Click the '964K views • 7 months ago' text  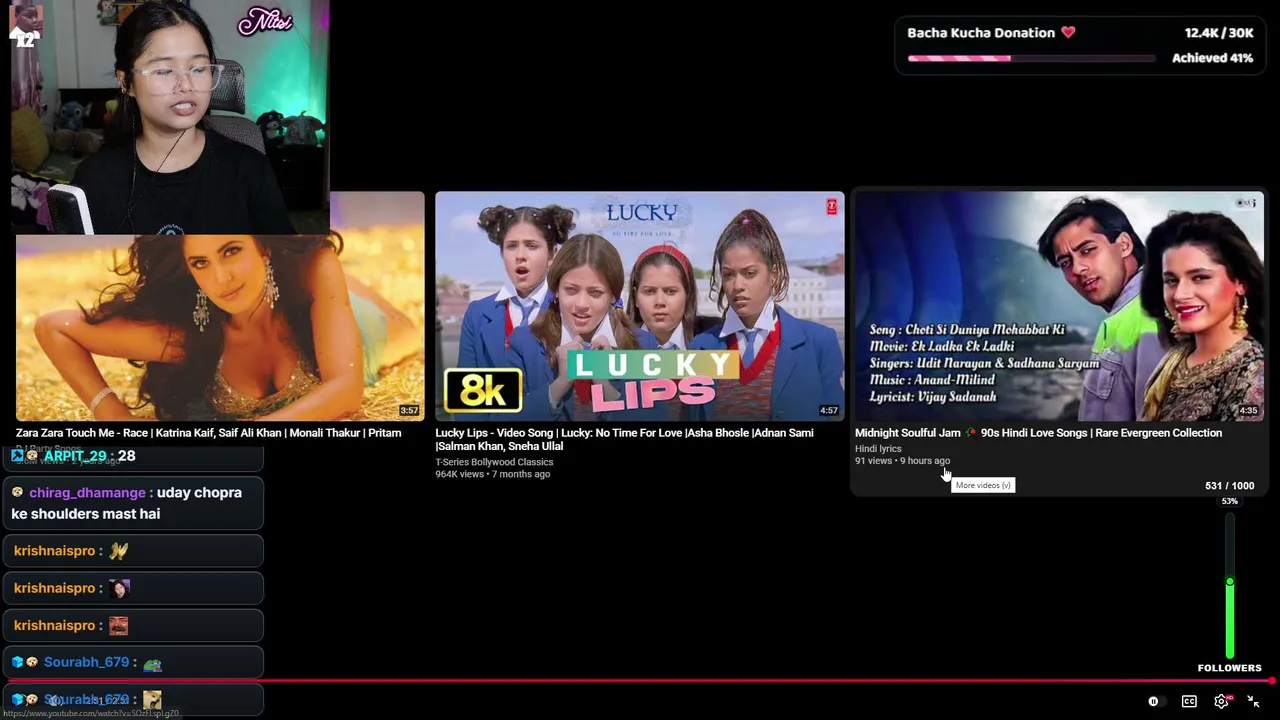[492, 474]
